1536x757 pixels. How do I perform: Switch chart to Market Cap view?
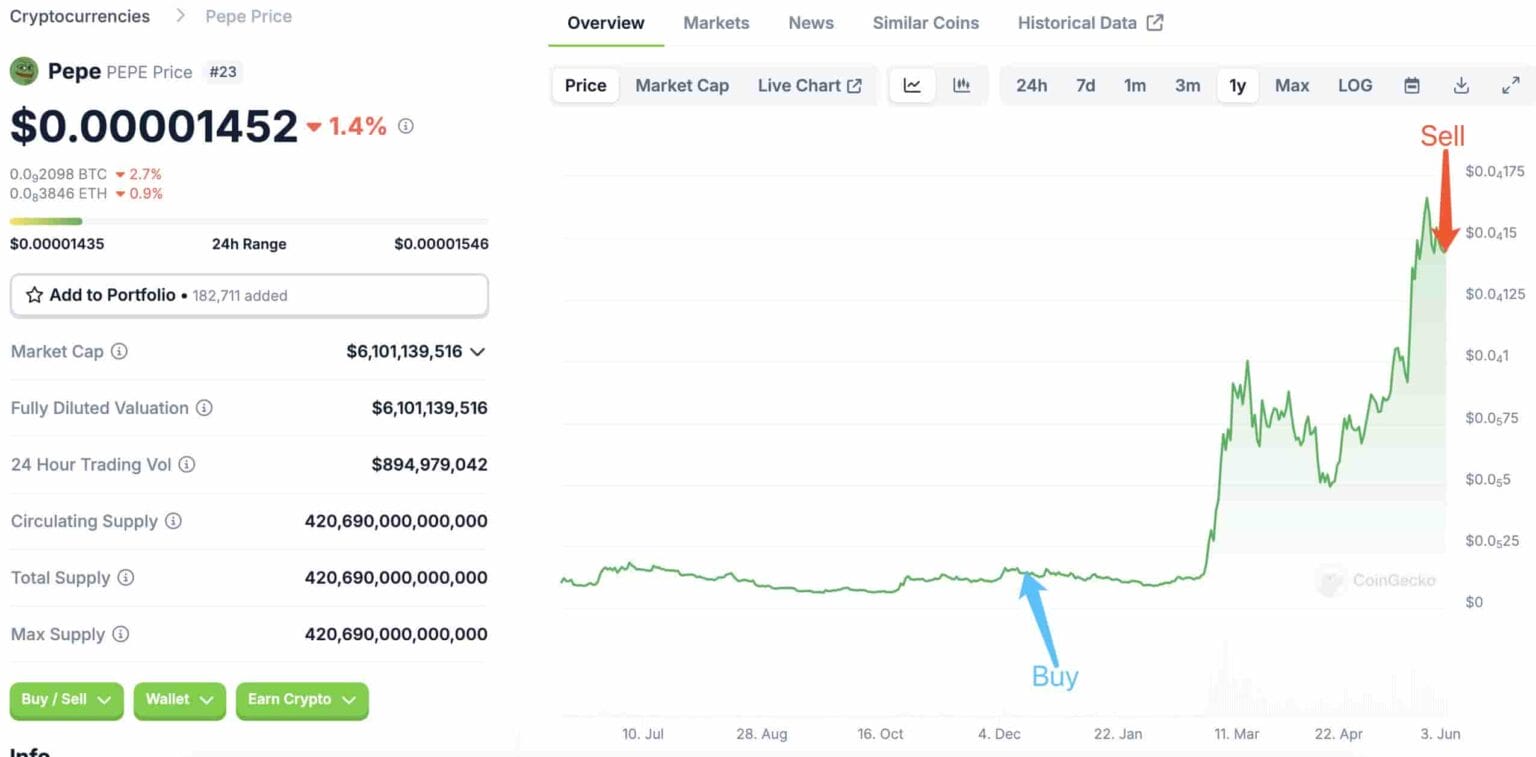[x=682, y=86]
